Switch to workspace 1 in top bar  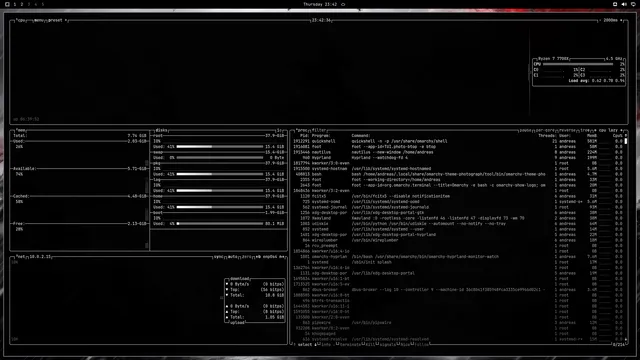[x=15, y=4]
